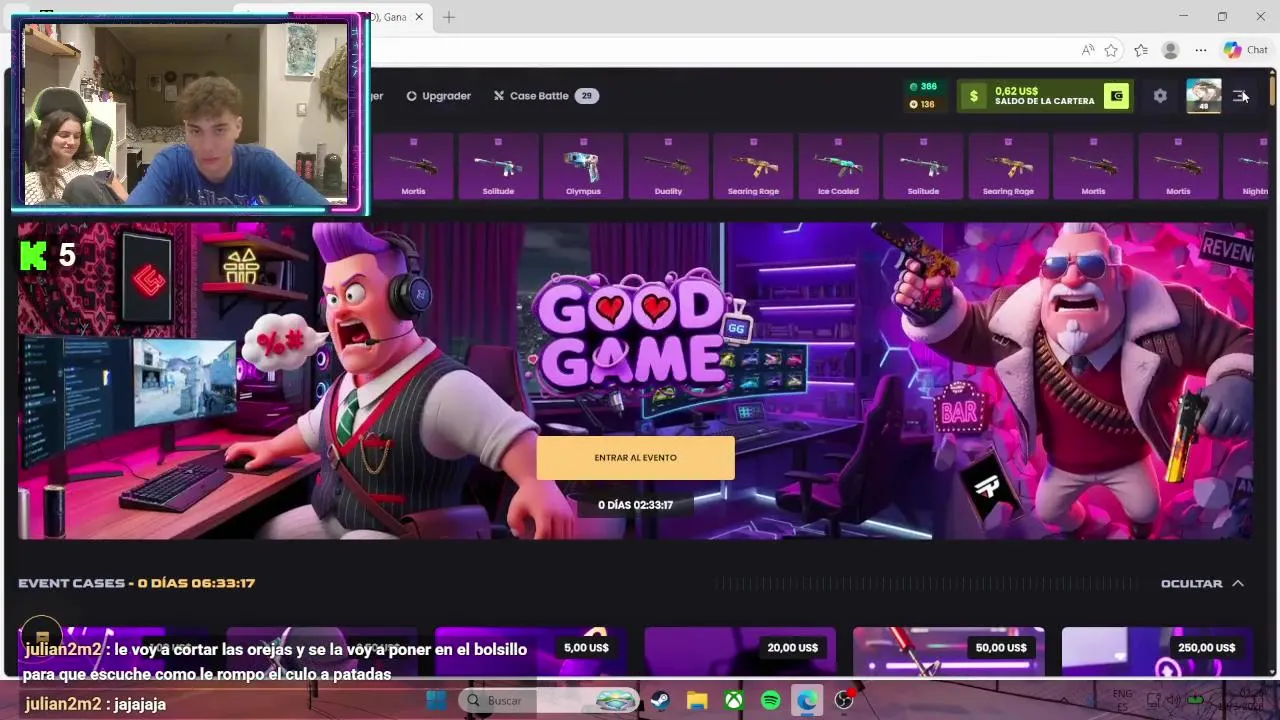
Task: Open site settings with the gear icon
Action: [1160, 96]
